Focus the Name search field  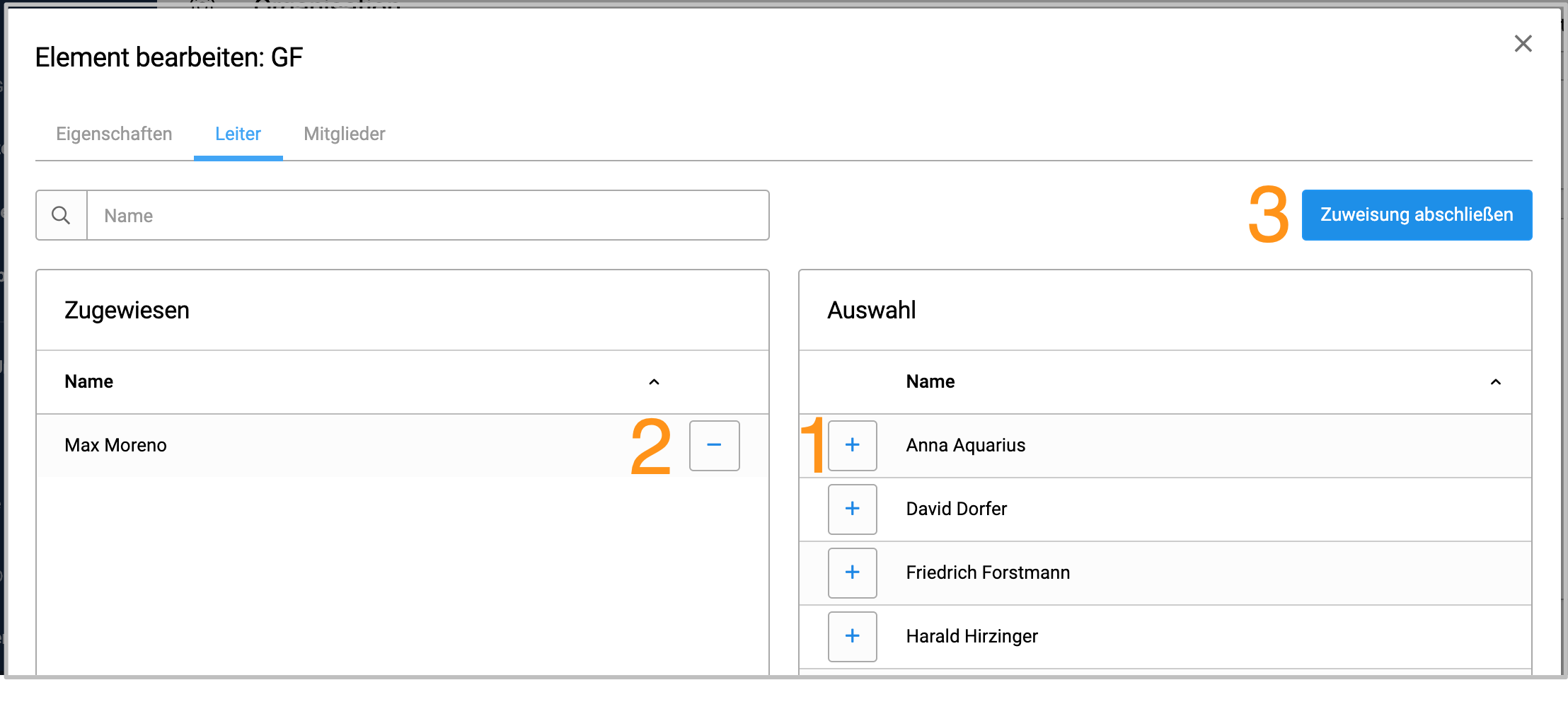tap(427, 215)
